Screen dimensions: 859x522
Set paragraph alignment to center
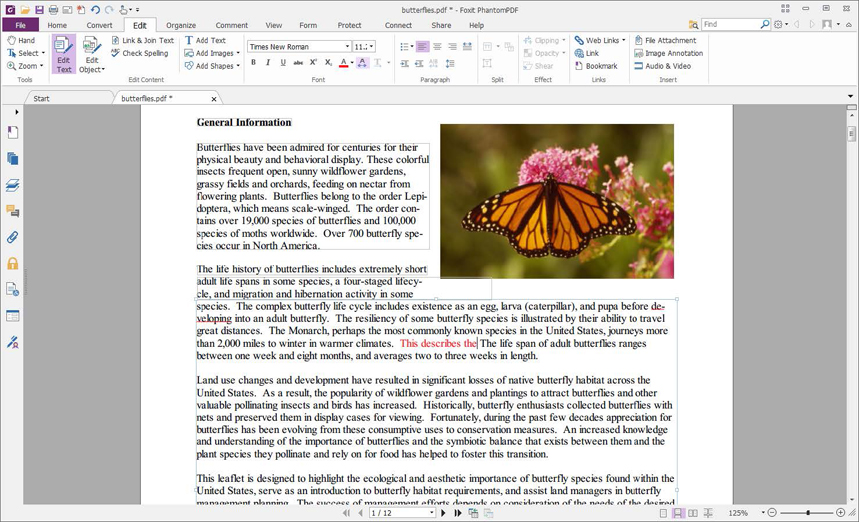[437, 47]
